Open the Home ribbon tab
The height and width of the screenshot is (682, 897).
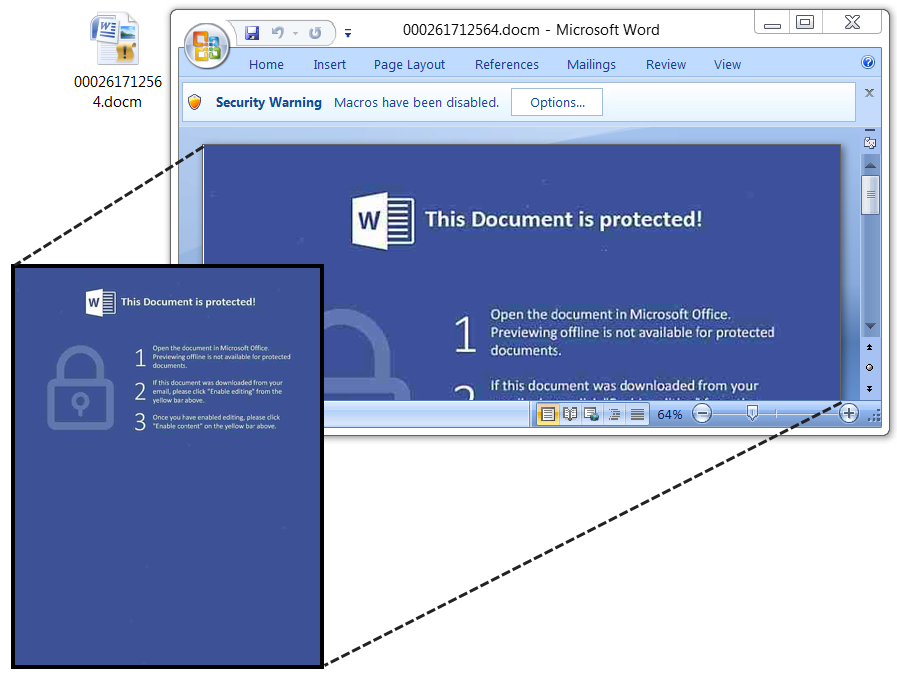(x=266, y=65)
